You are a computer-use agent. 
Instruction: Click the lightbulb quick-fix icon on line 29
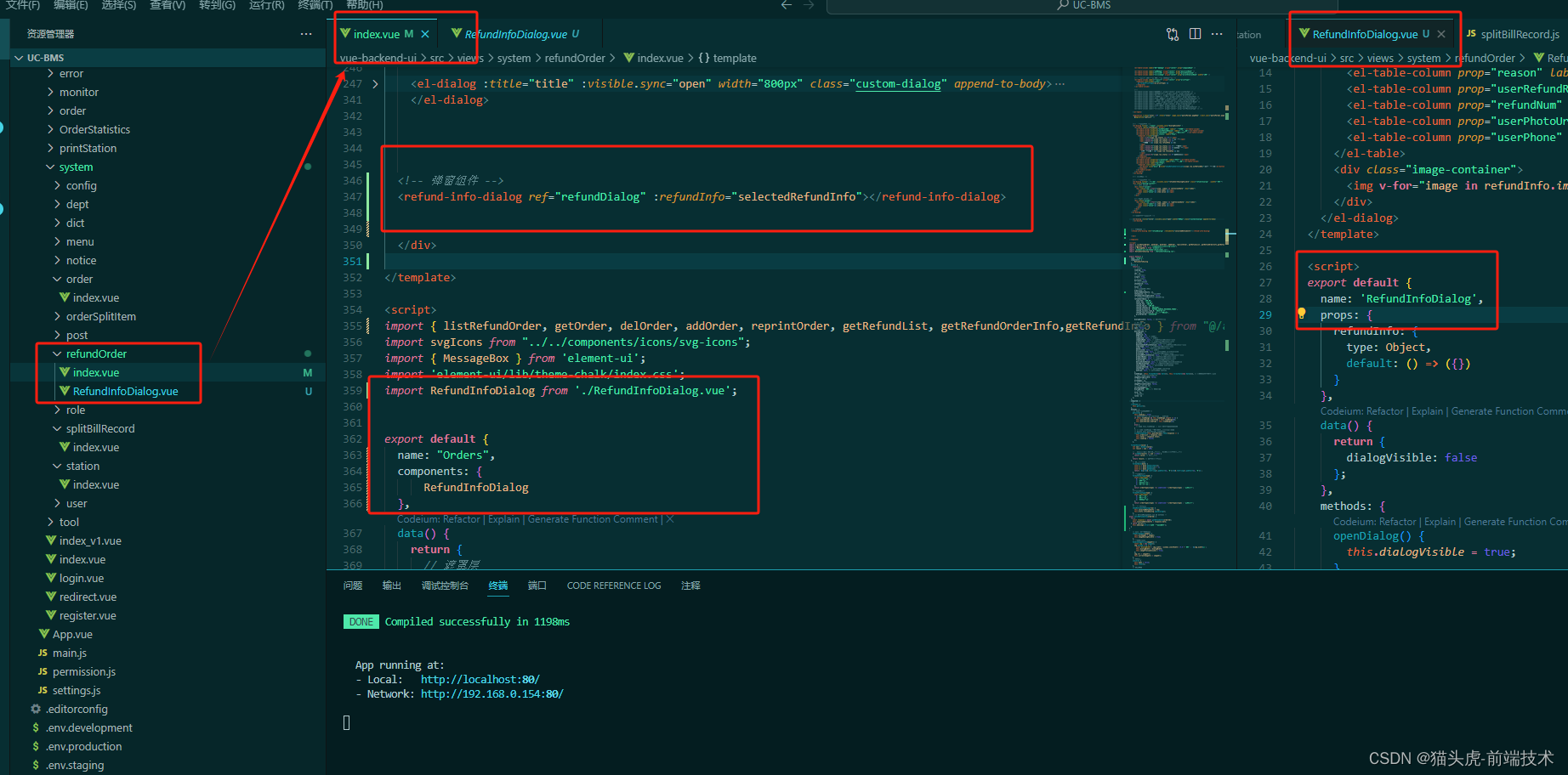pyautogui.click(x=1300, y=312)
